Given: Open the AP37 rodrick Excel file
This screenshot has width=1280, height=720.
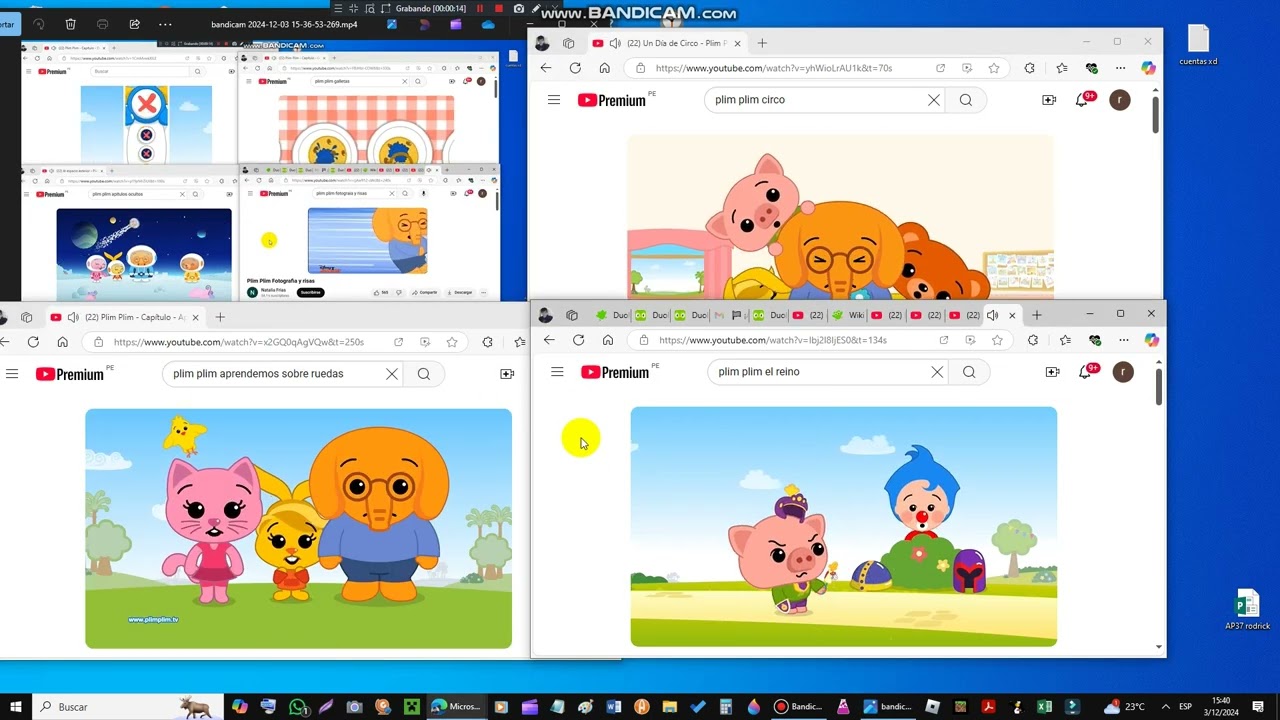Looking at the screenshot, I should (x=1247, y=609).
